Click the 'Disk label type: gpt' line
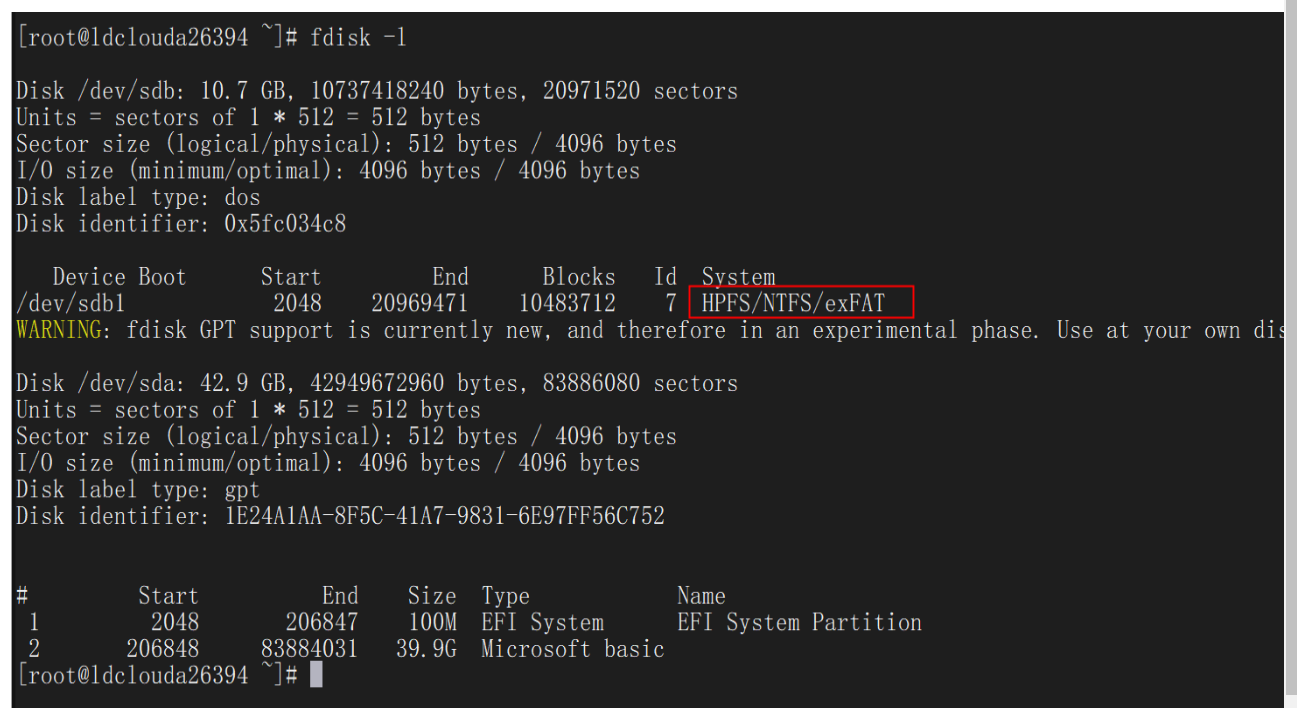 point(138,490)
